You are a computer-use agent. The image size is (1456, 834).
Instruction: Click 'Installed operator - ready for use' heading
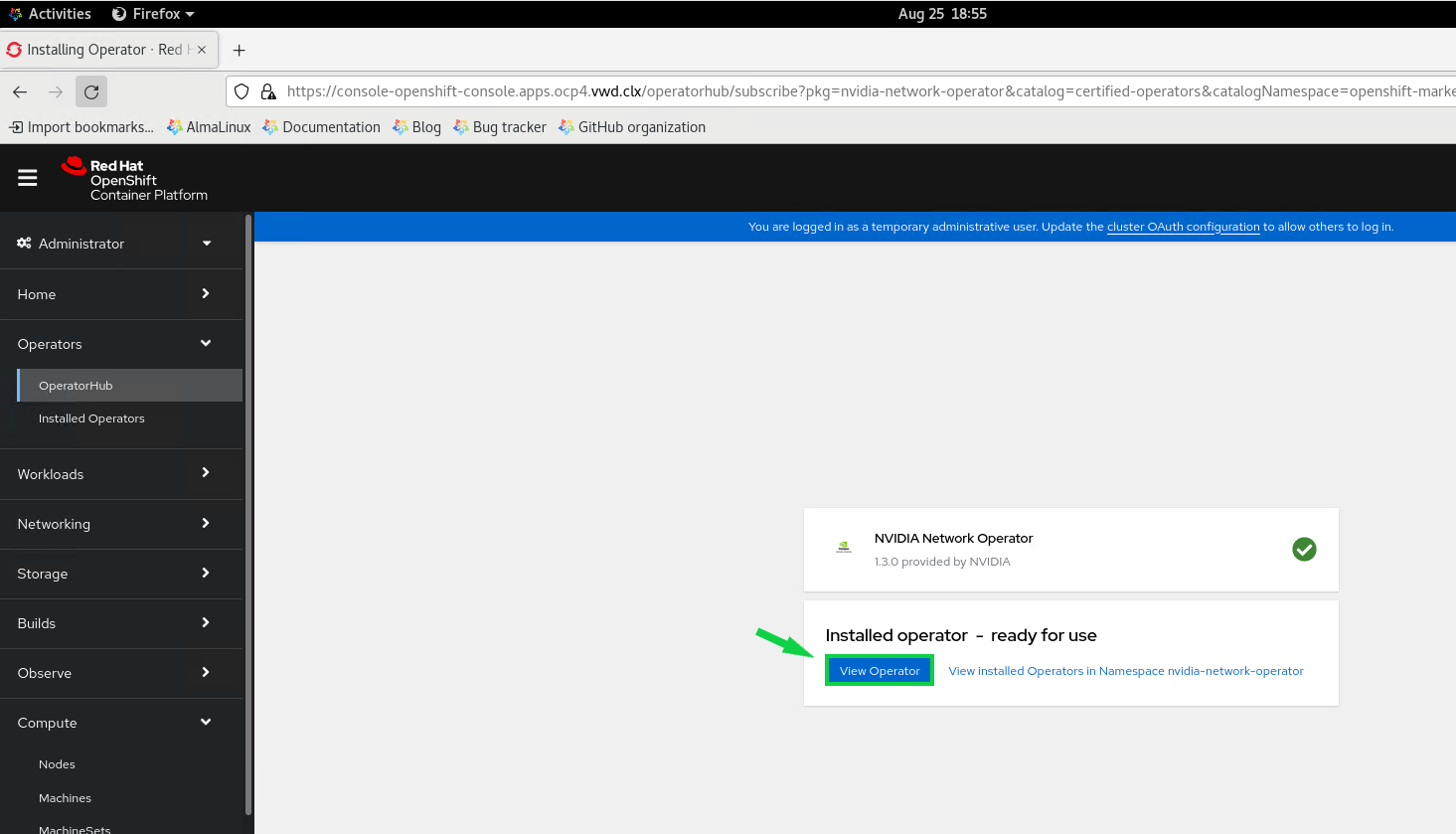click(x=961, y=635)
